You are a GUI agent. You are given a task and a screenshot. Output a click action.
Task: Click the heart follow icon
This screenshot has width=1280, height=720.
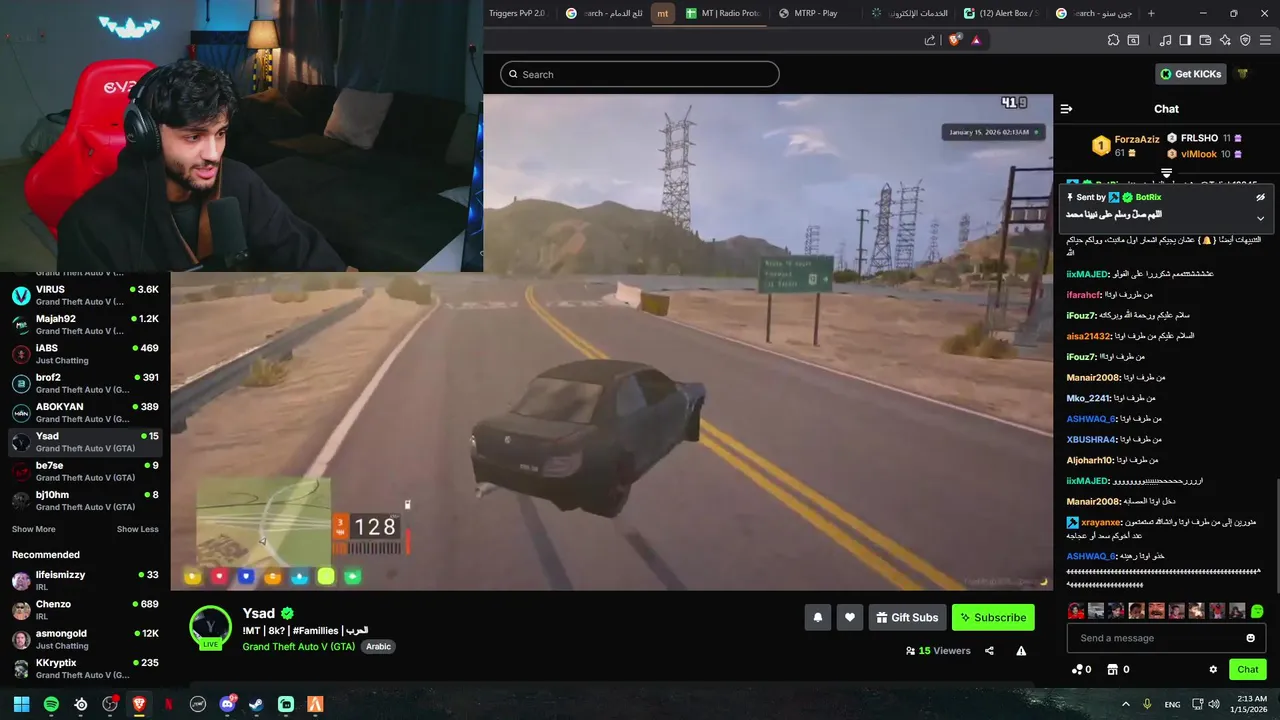(850, 618)
